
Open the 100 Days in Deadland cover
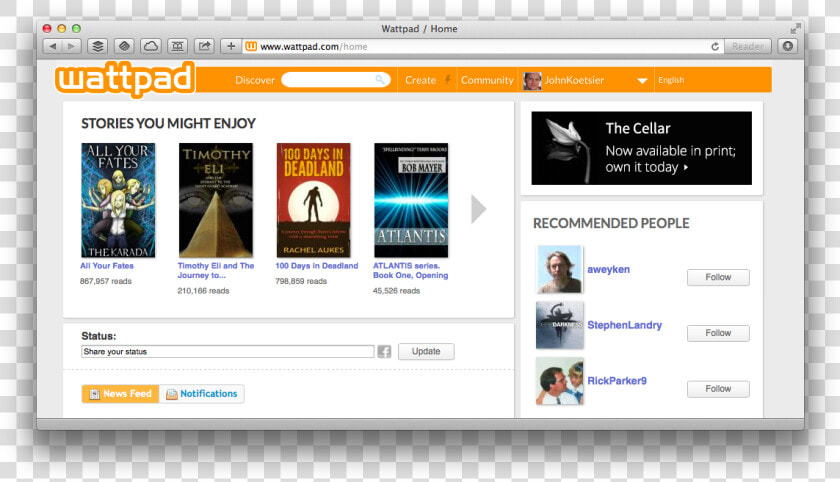click(313, 200)
